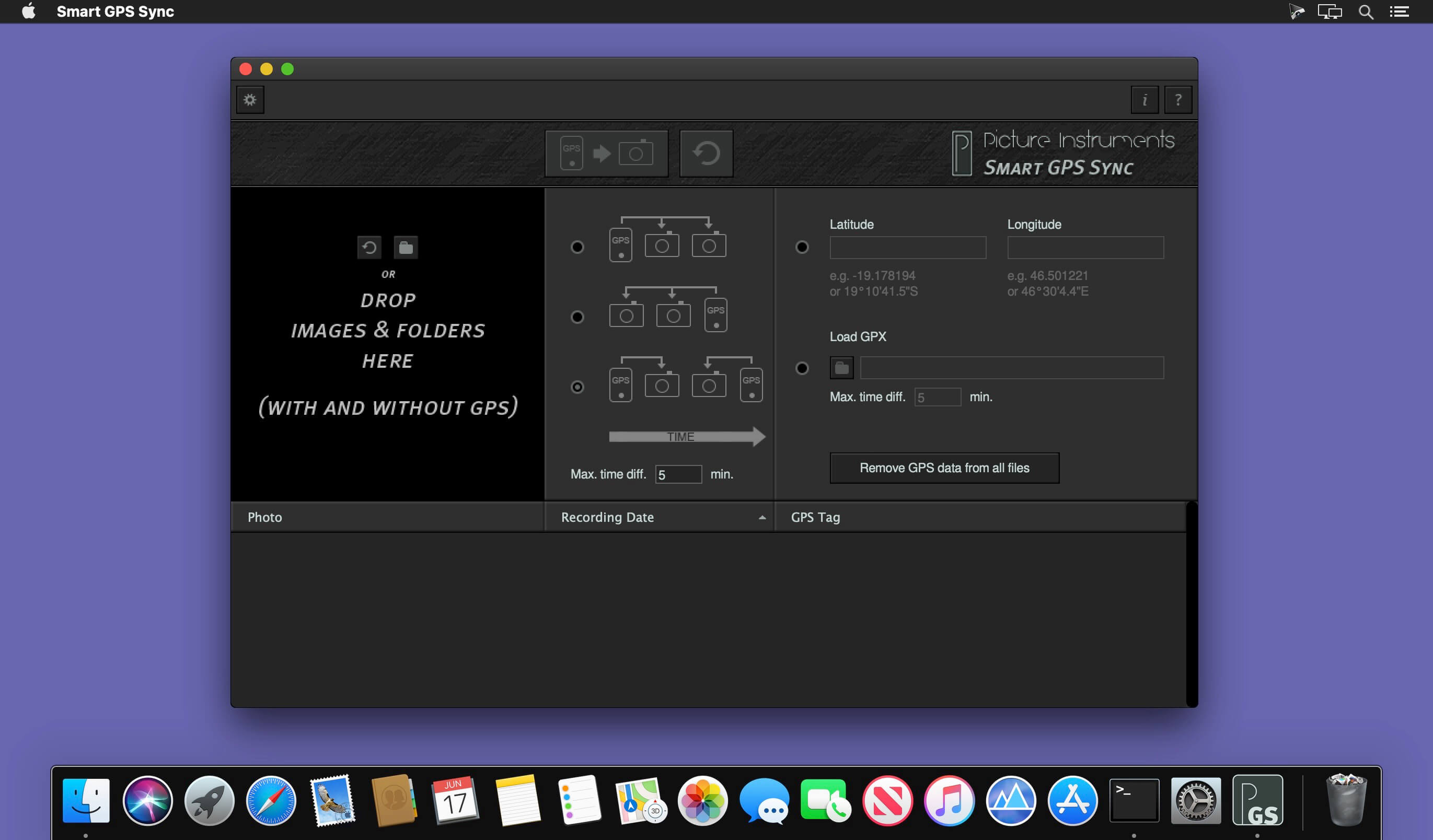1433x840 pixels.
Task: Select GPS-after-photos sync mode radio
Action: click(577, 317)
